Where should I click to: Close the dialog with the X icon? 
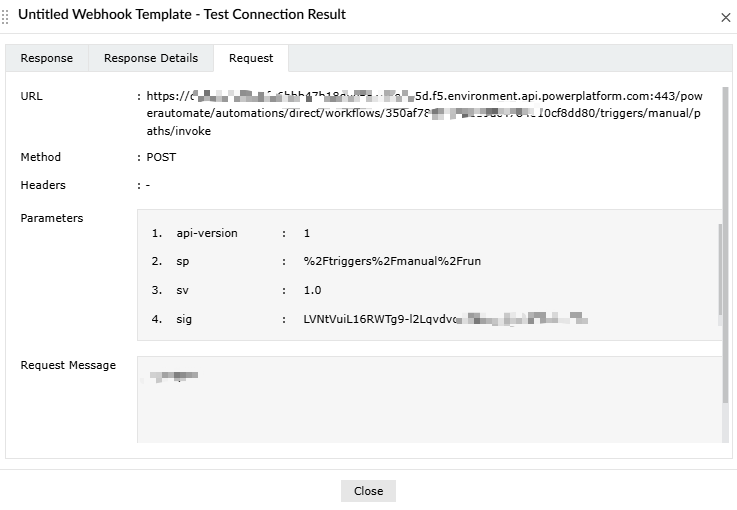click(725, 17)
